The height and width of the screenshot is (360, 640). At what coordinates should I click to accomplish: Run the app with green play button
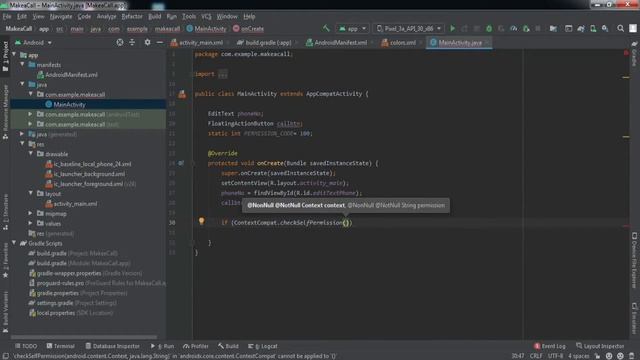point(452,29)
